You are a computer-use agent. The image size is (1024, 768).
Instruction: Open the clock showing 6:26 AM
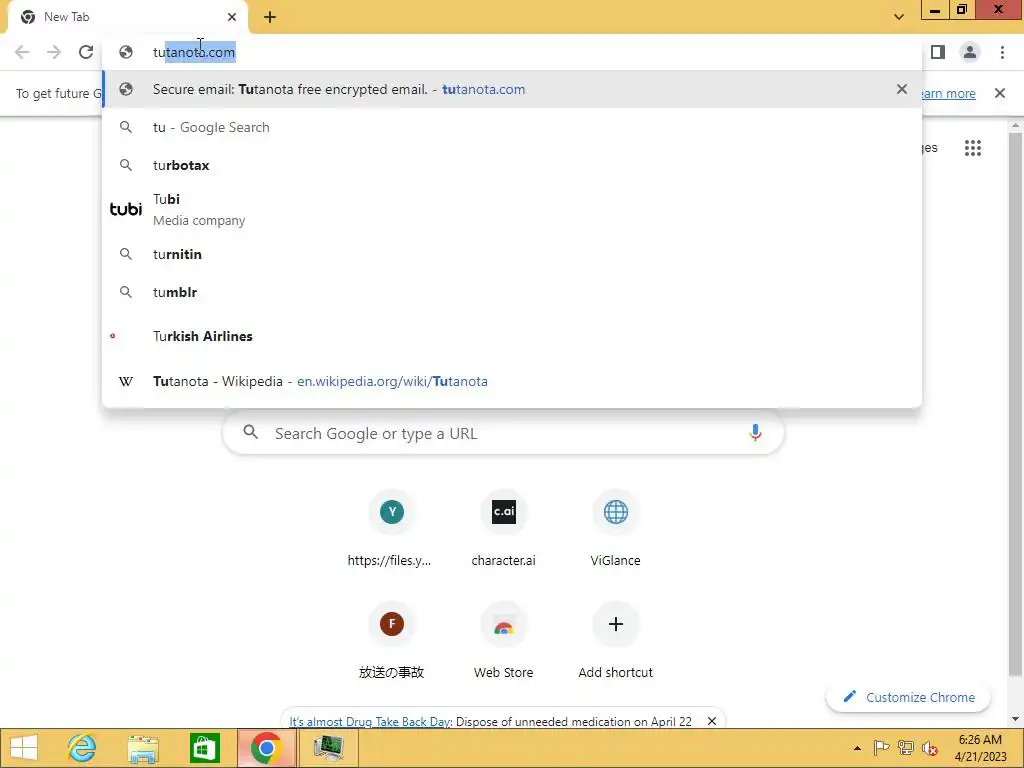(980, 748)
